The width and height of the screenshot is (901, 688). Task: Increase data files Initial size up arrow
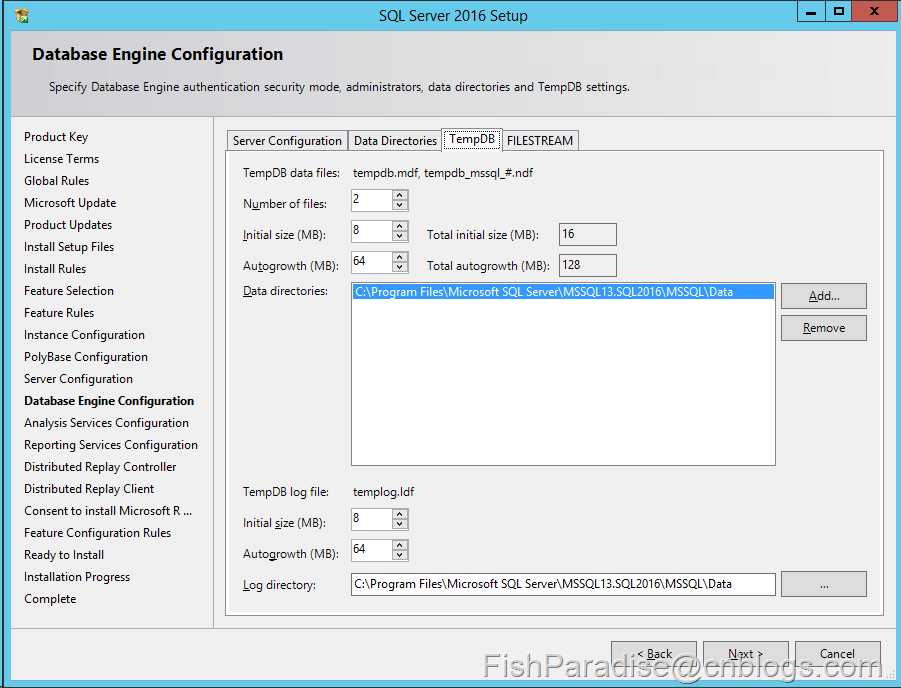pos(400,226)
